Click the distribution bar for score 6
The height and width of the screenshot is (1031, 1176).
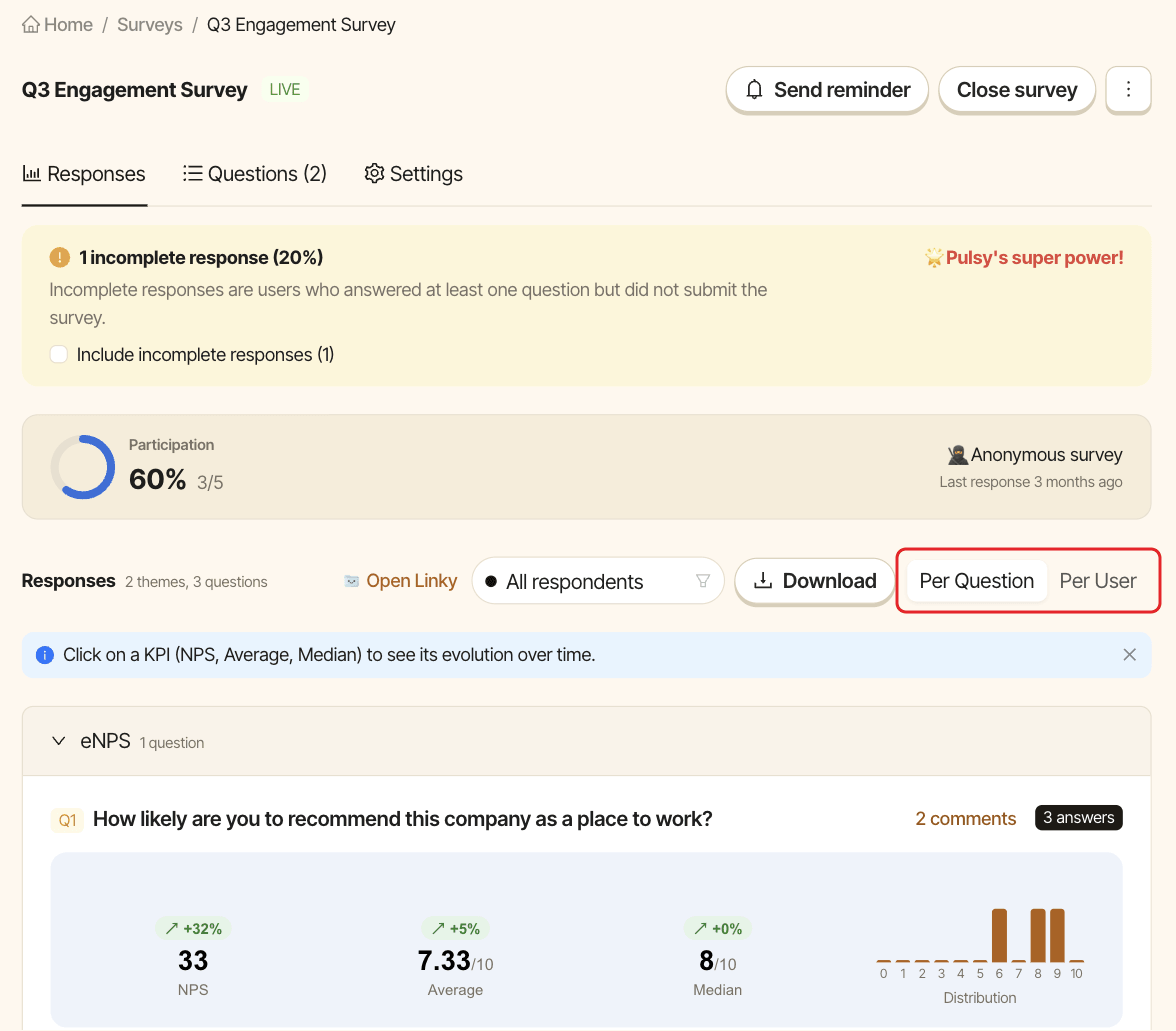[x=999, y=935]
